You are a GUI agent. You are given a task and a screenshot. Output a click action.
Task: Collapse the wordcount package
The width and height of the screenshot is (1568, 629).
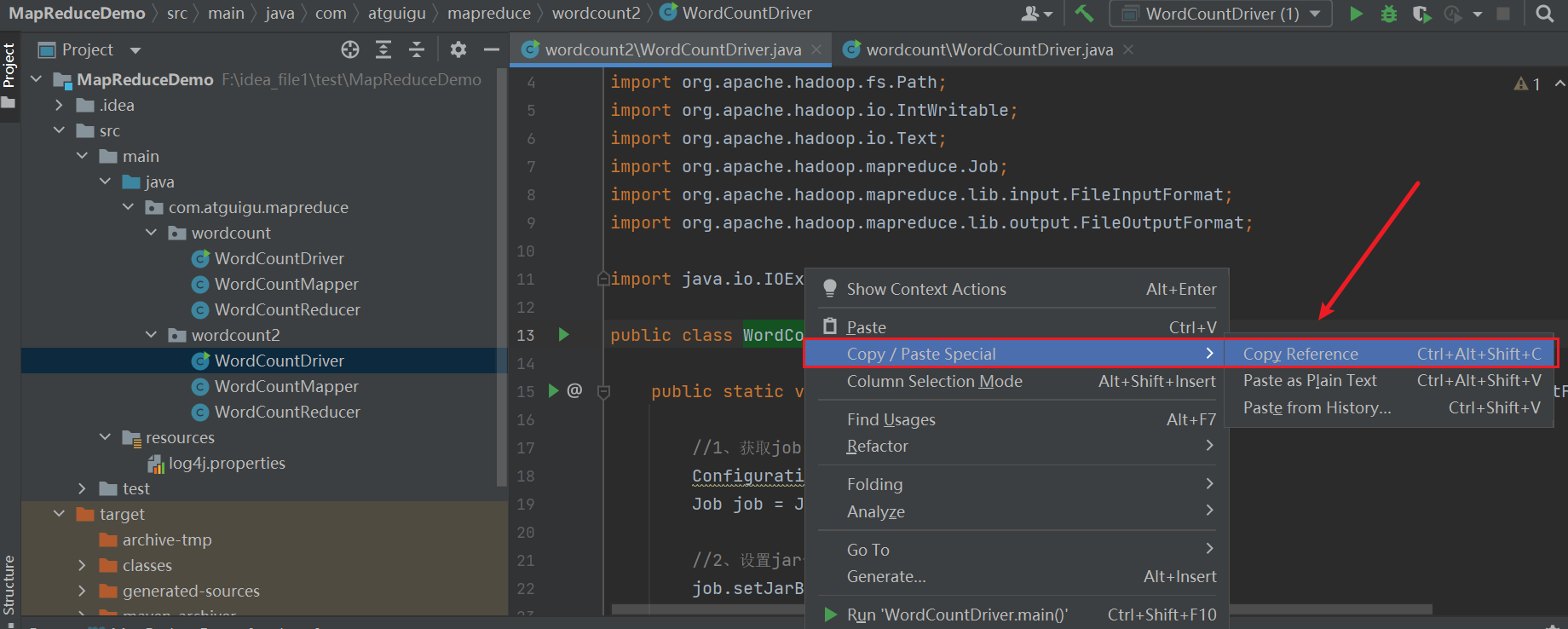click(x=151, y=233)
